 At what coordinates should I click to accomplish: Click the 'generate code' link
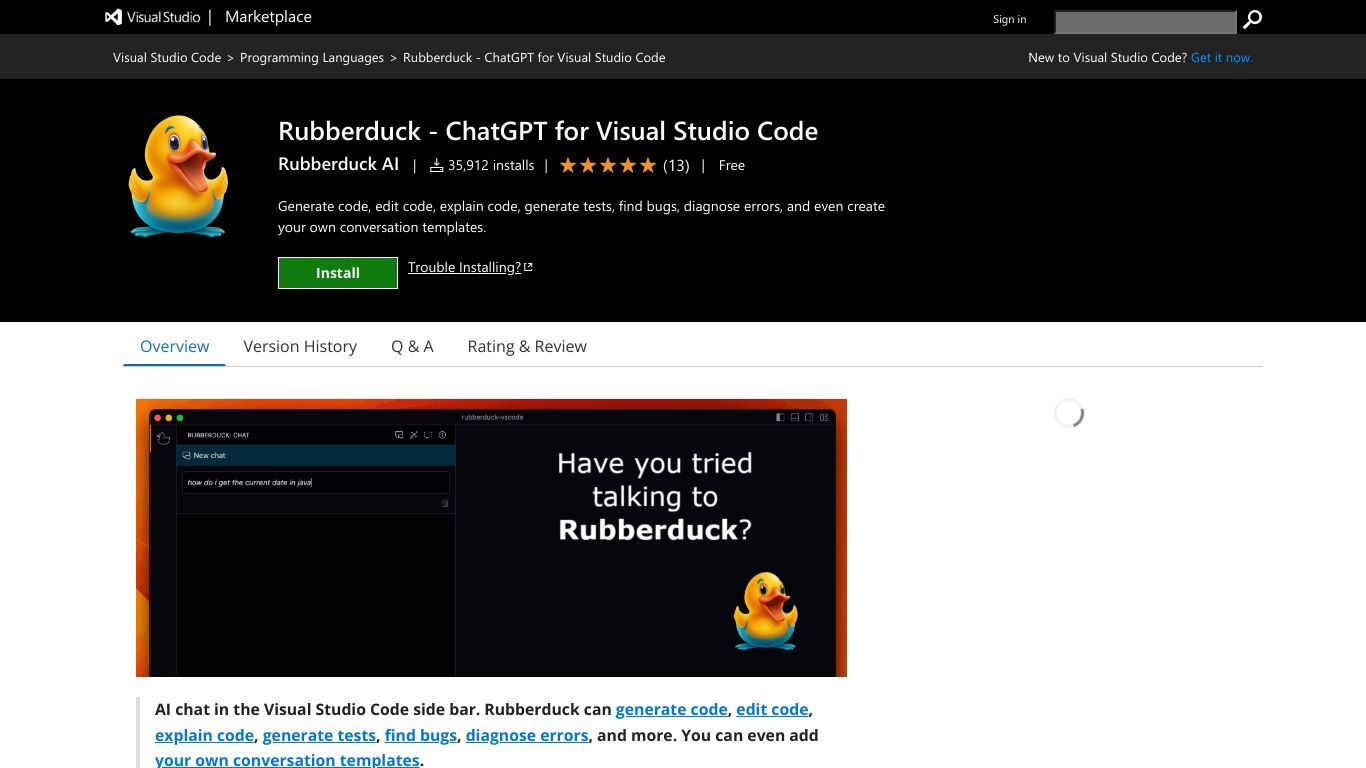coord(671,709)
